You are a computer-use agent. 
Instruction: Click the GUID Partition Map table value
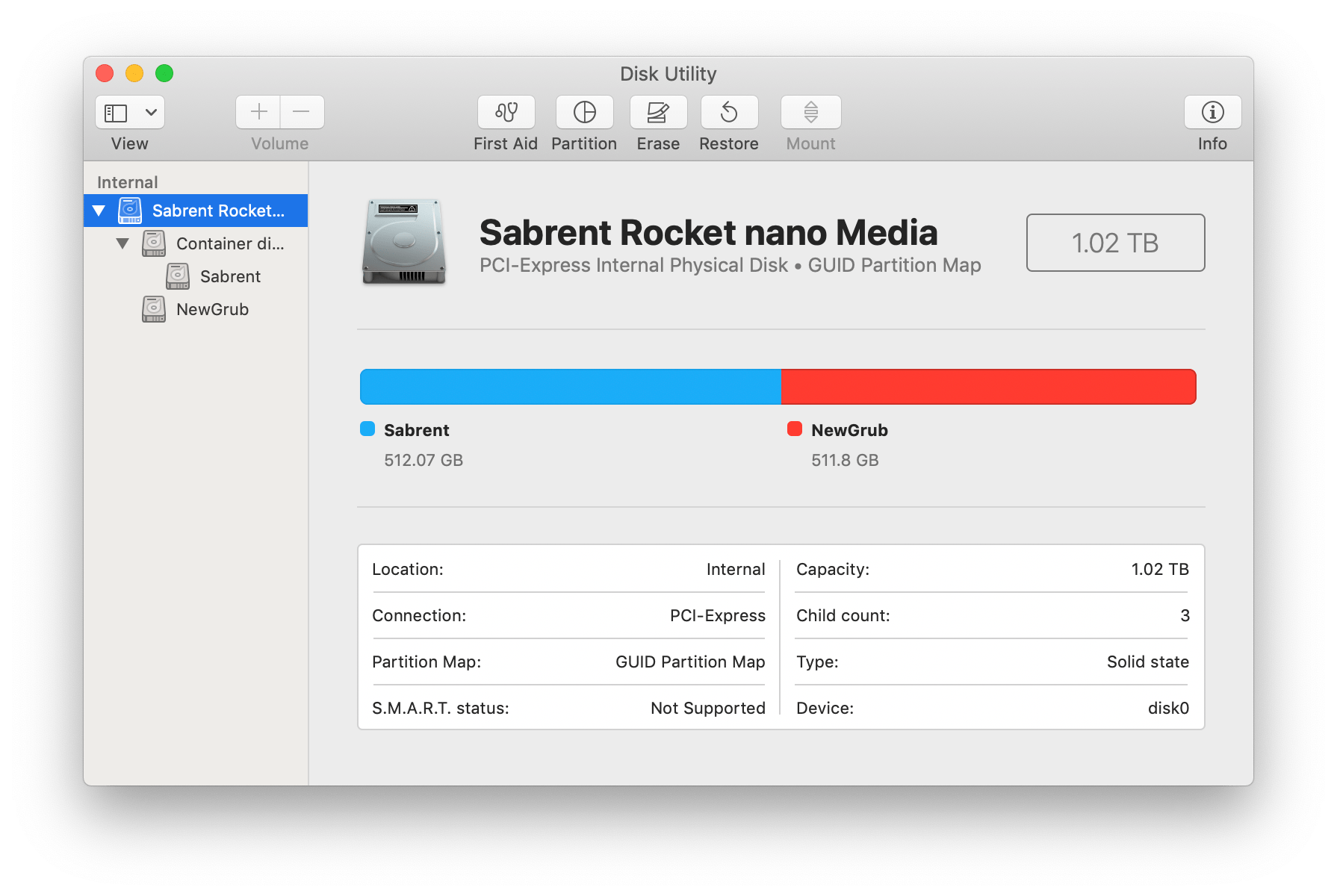pyautogui.click(x=690, y=662)
